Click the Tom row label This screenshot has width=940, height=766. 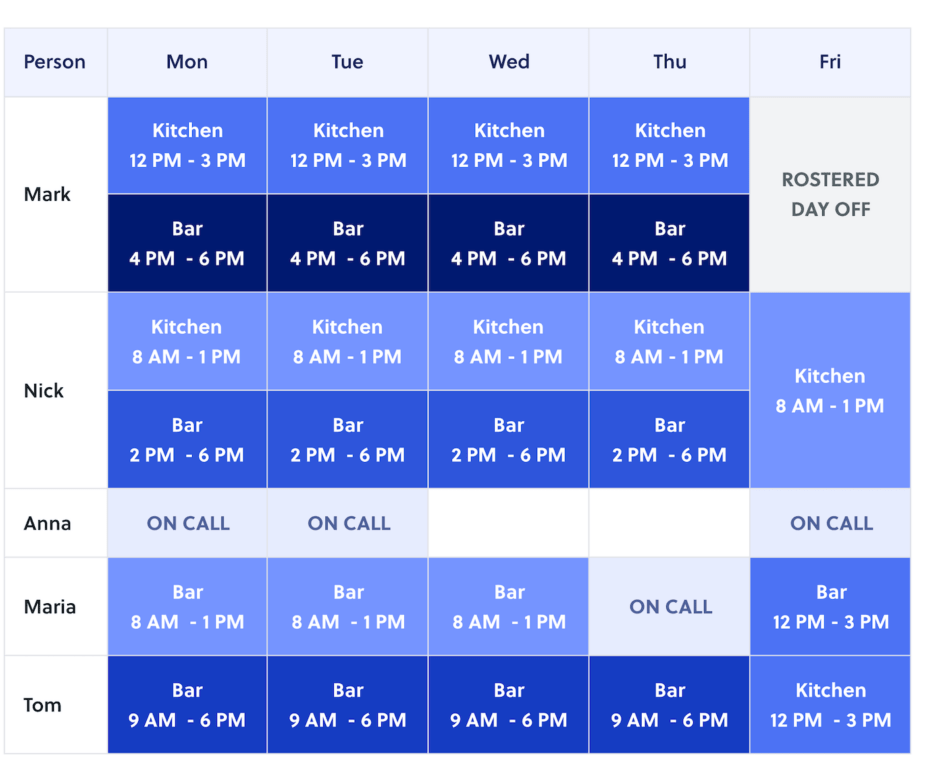point(43,705)
